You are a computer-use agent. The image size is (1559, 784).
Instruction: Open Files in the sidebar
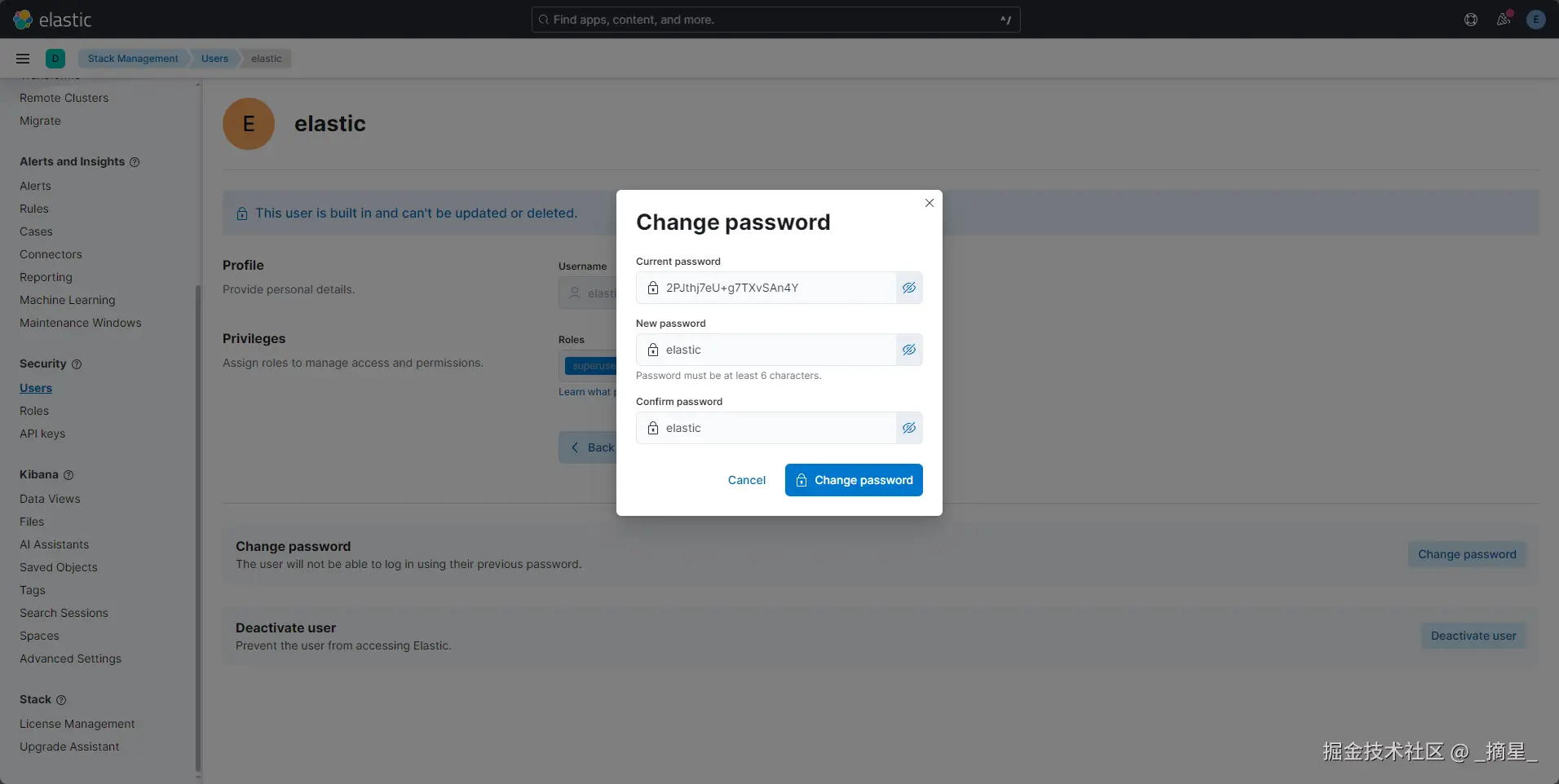[32, 522]
